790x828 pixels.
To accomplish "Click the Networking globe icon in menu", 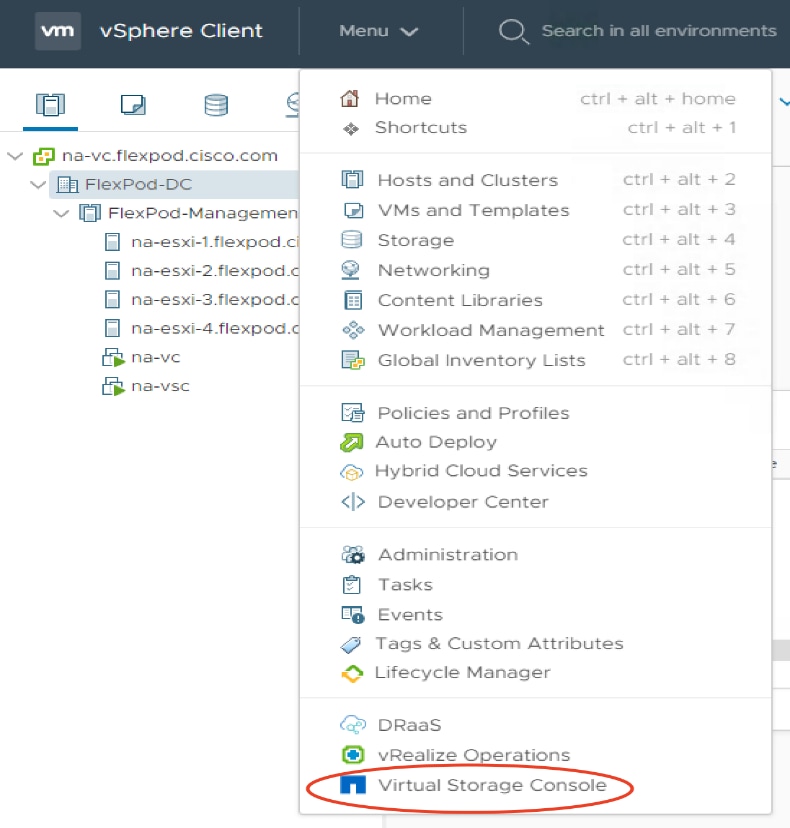I will click(351, 270).
